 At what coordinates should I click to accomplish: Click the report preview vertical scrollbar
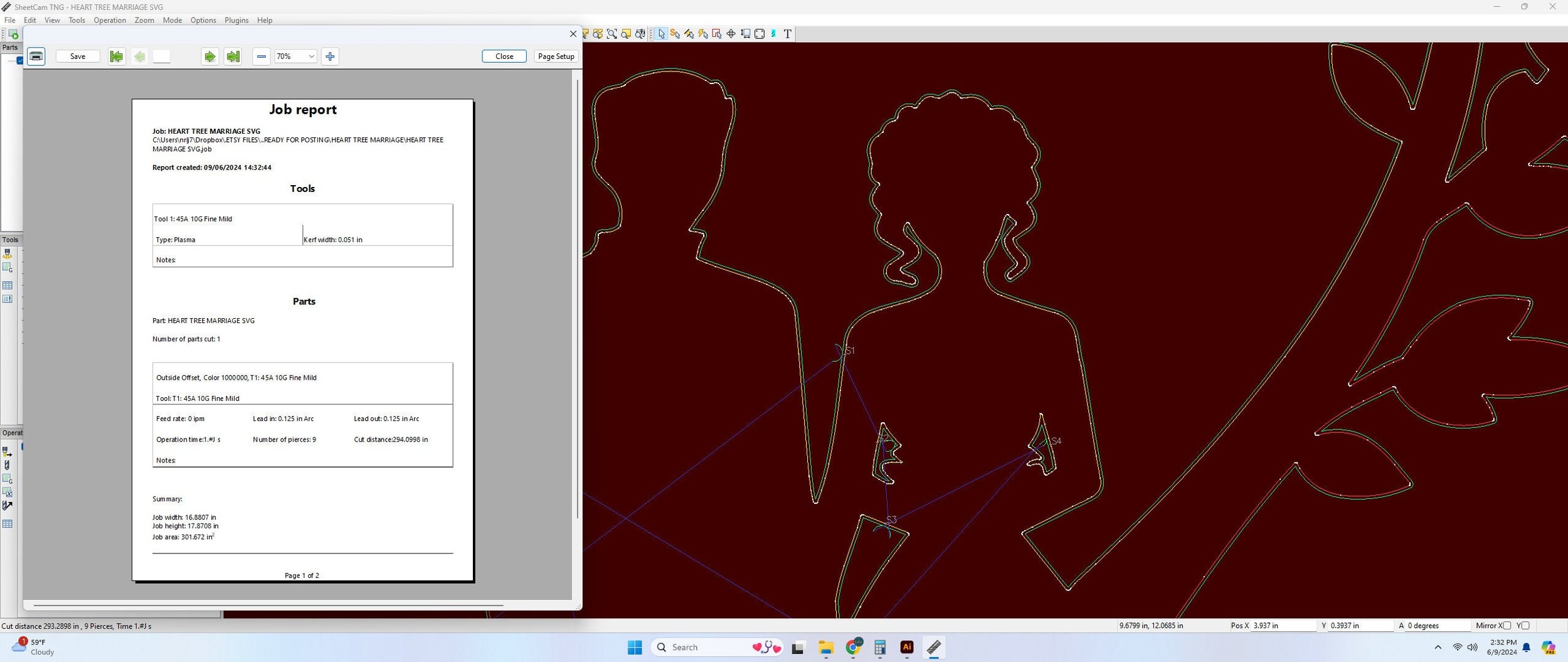[x=577, y=298]
